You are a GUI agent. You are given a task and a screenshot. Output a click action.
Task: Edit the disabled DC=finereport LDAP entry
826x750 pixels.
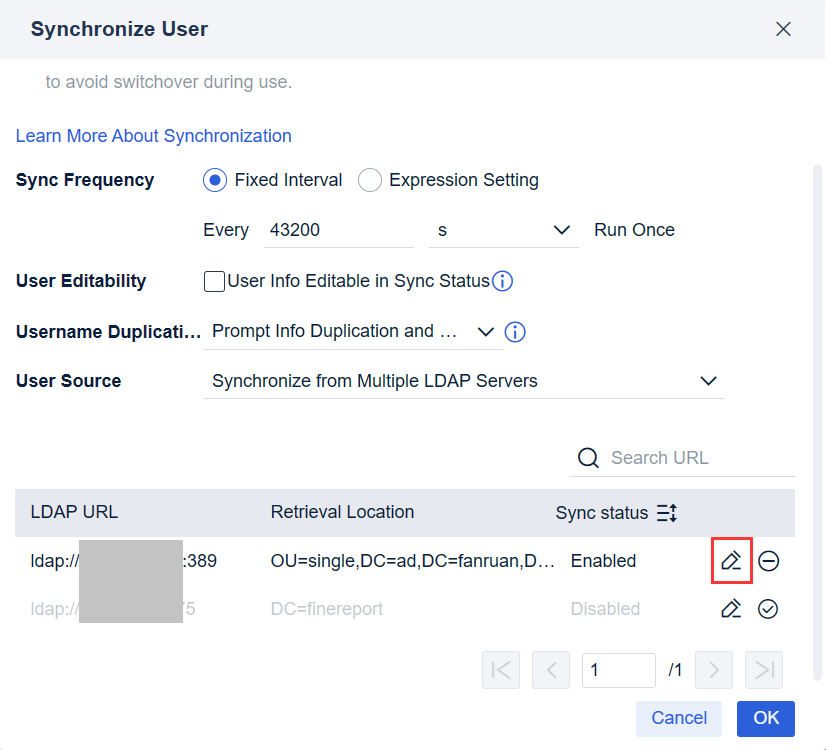tap(731, 608)
